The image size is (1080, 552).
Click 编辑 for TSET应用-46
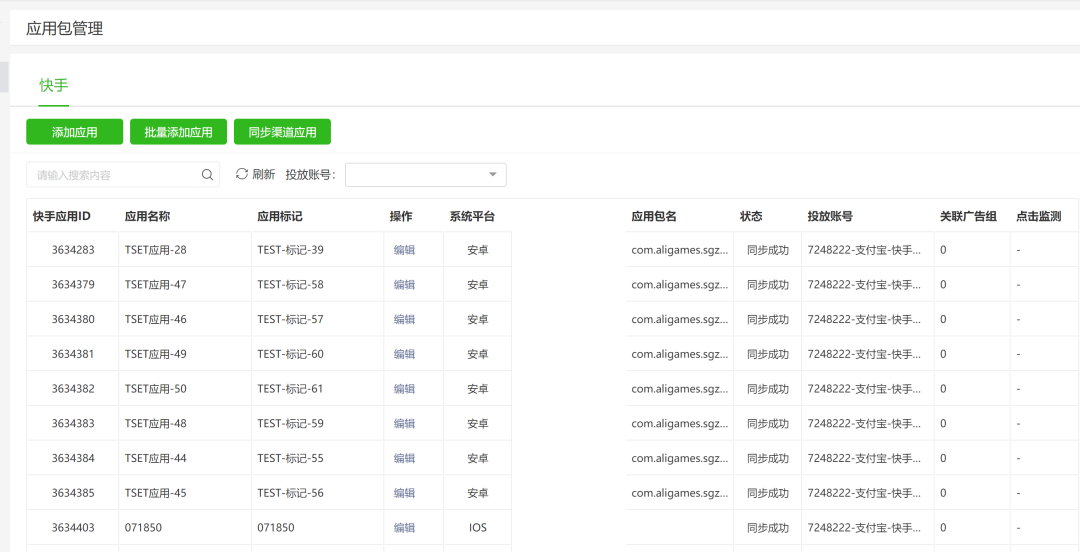pos(404,320)
